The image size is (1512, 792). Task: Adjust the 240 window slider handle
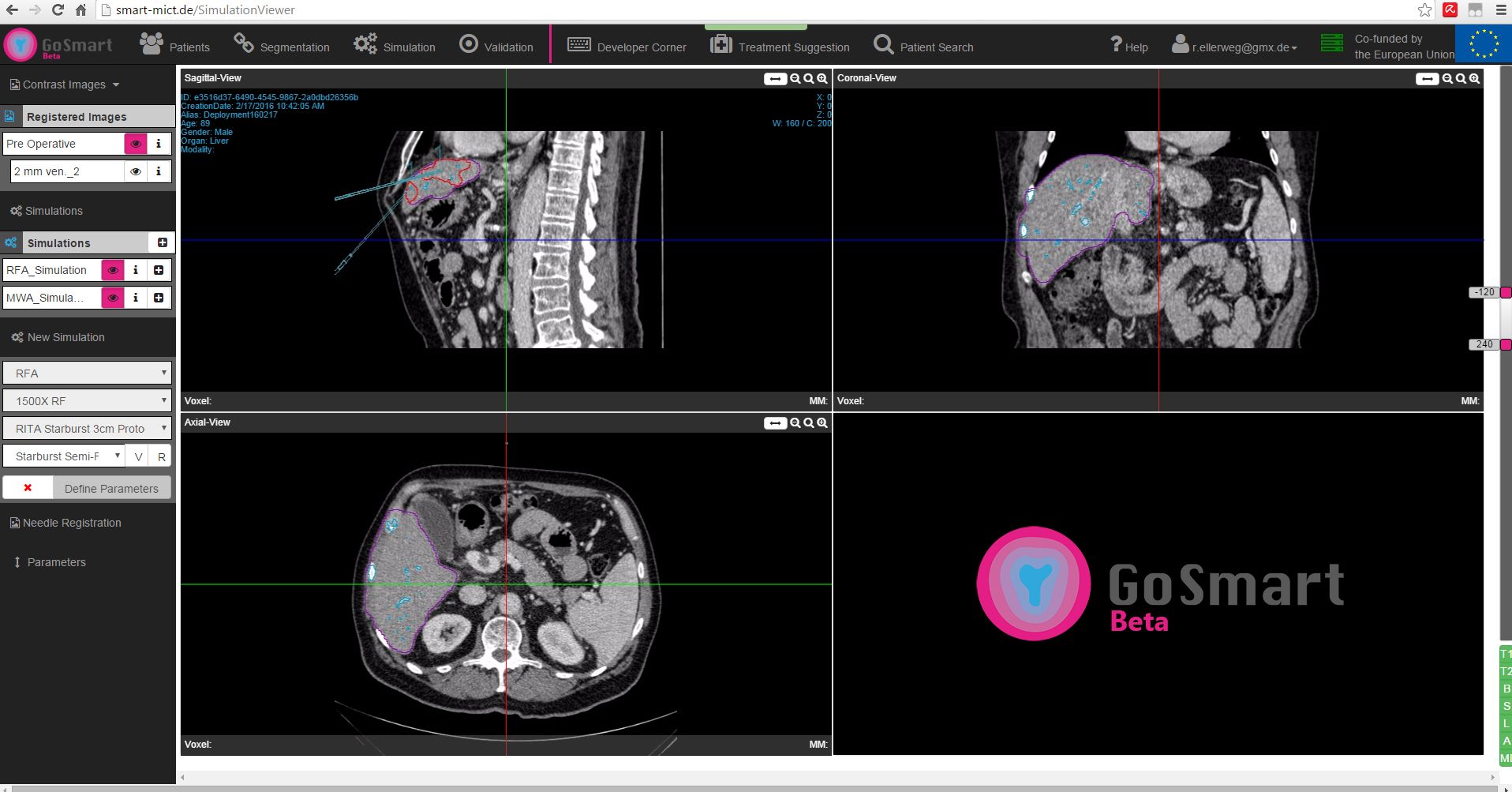(x=1506, y=344)
